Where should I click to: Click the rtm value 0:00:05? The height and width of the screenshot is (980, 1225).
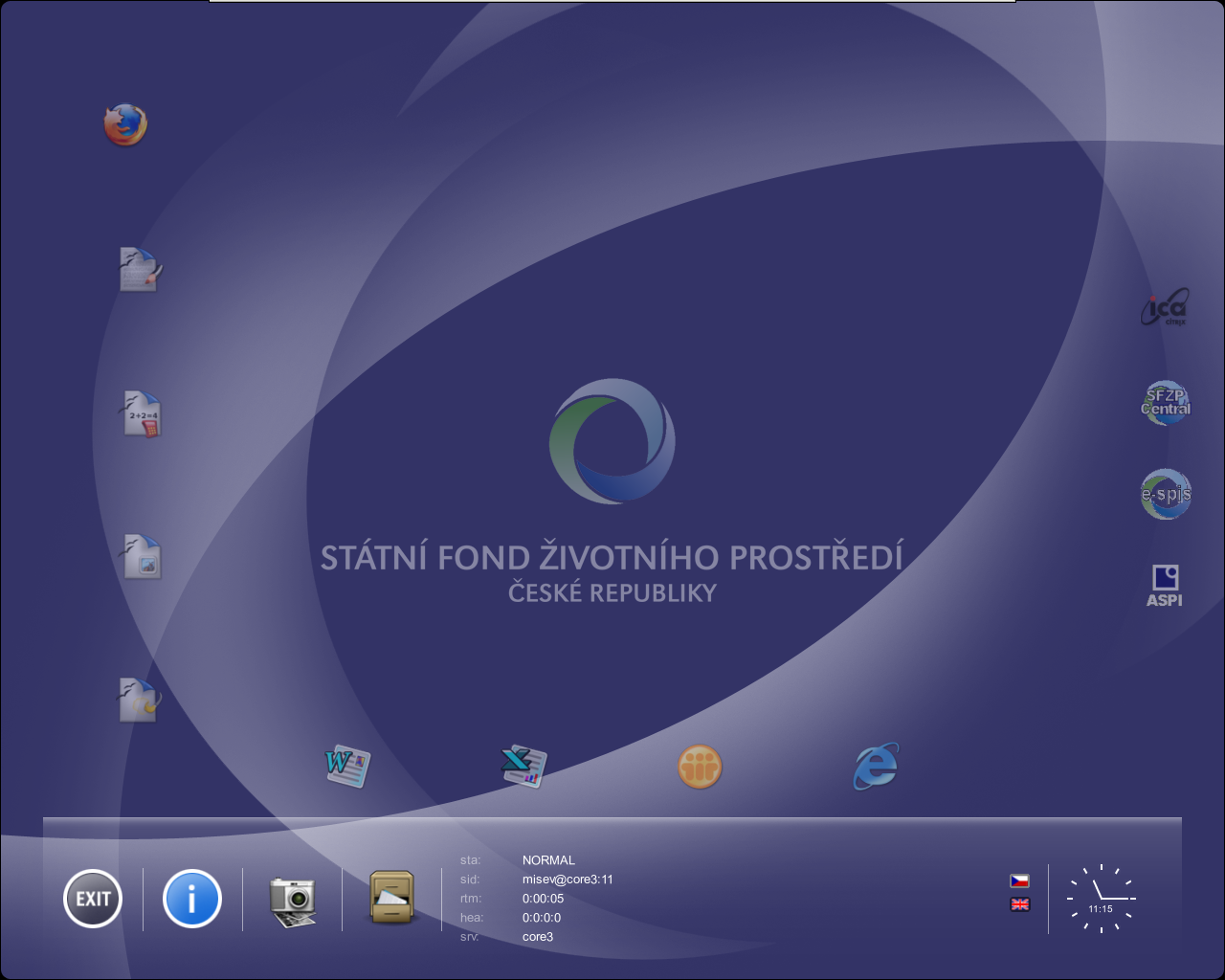[543, 899]
